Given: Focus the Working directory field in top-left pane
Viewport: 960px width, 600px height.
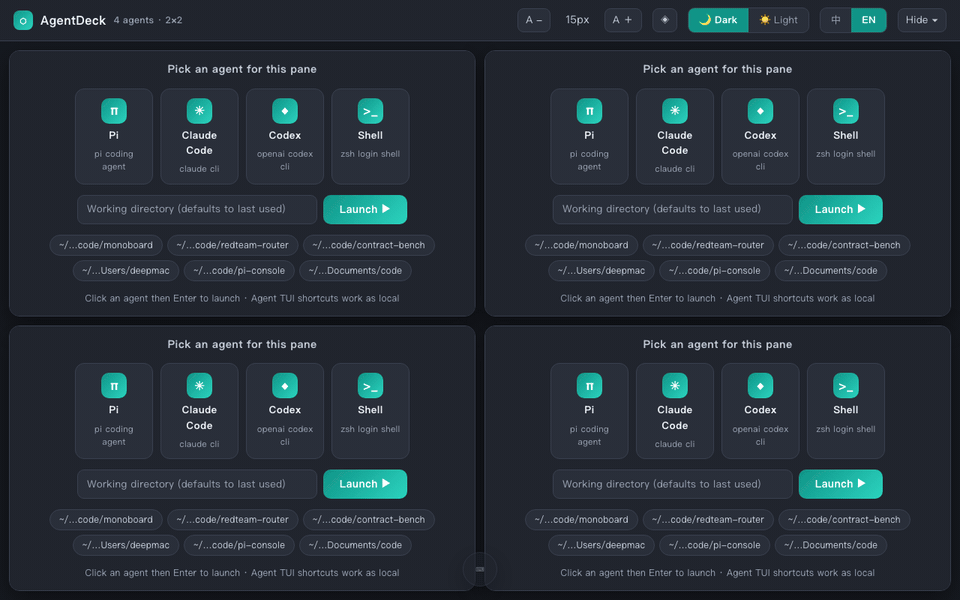Looking at the screenshot, I should click(x=197, y=209).
